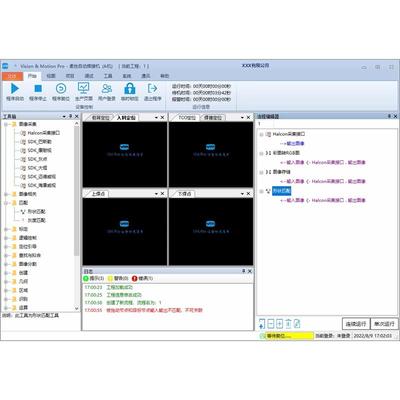This screenshot has height=400, width=400.
Task: Switch to the TOO positioning image tab
Action: pyautogui.click(x=187, y=118)
